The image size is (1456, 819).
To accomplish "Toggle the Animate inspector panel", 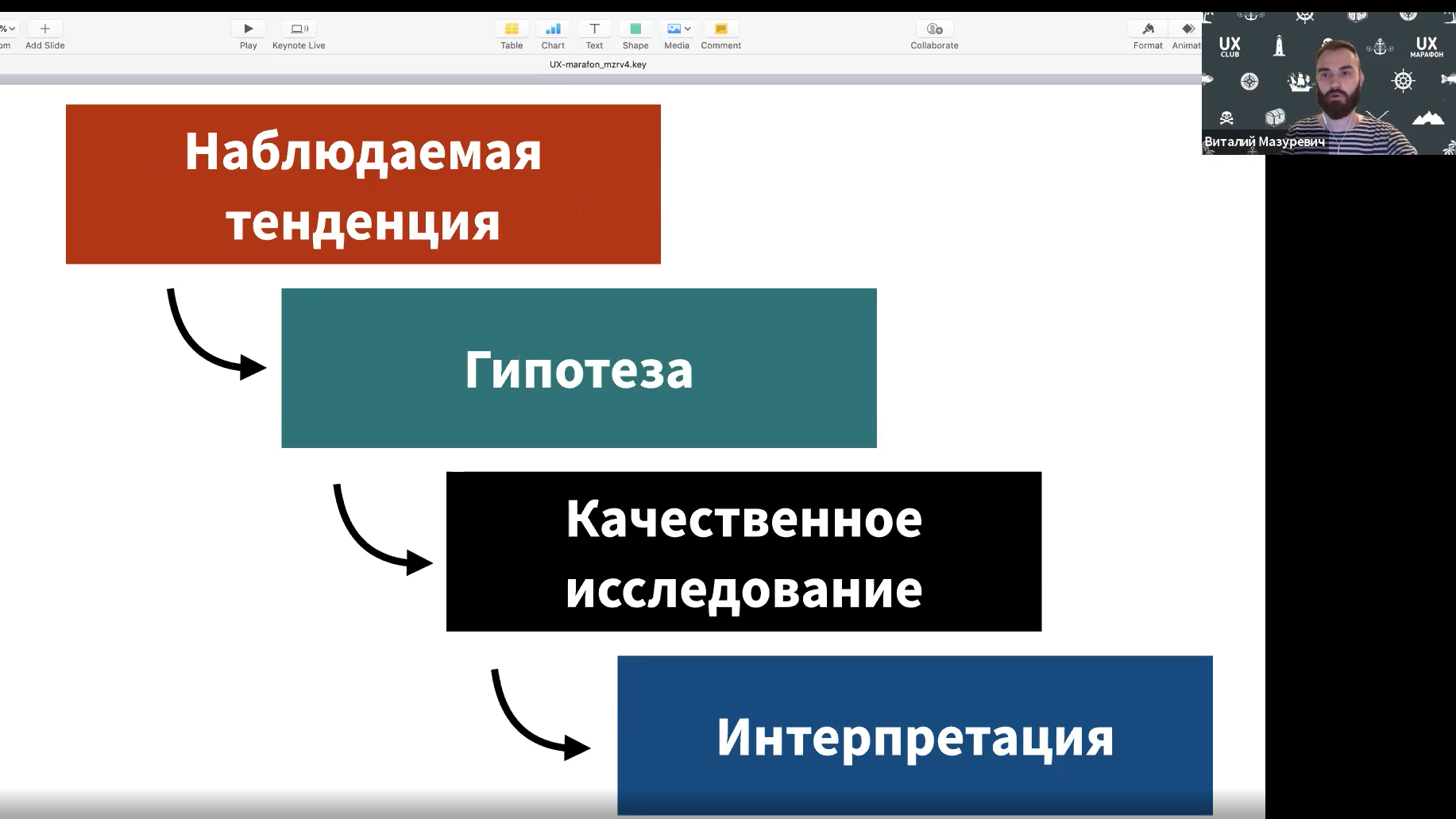I will pyautogui.click(x=1188, y=29).
